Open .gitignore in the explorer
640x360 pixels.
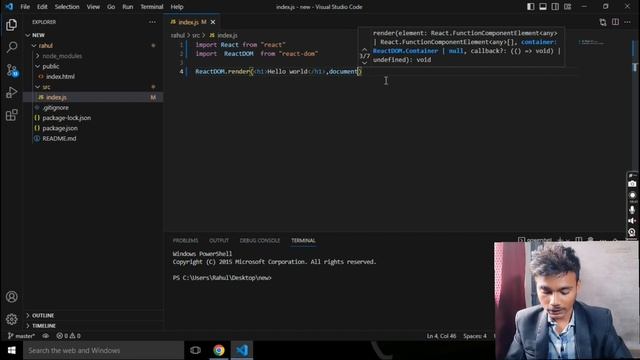pyautogui.click(x=56, y=108)
